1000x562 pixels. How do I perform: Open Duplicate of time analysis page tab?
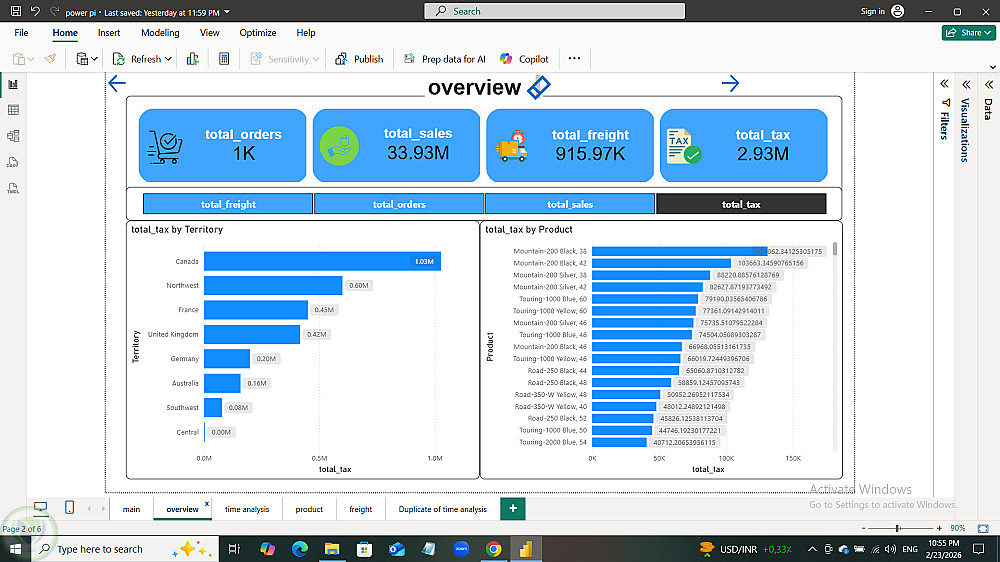pyautogui.click(x=443, y=509)
